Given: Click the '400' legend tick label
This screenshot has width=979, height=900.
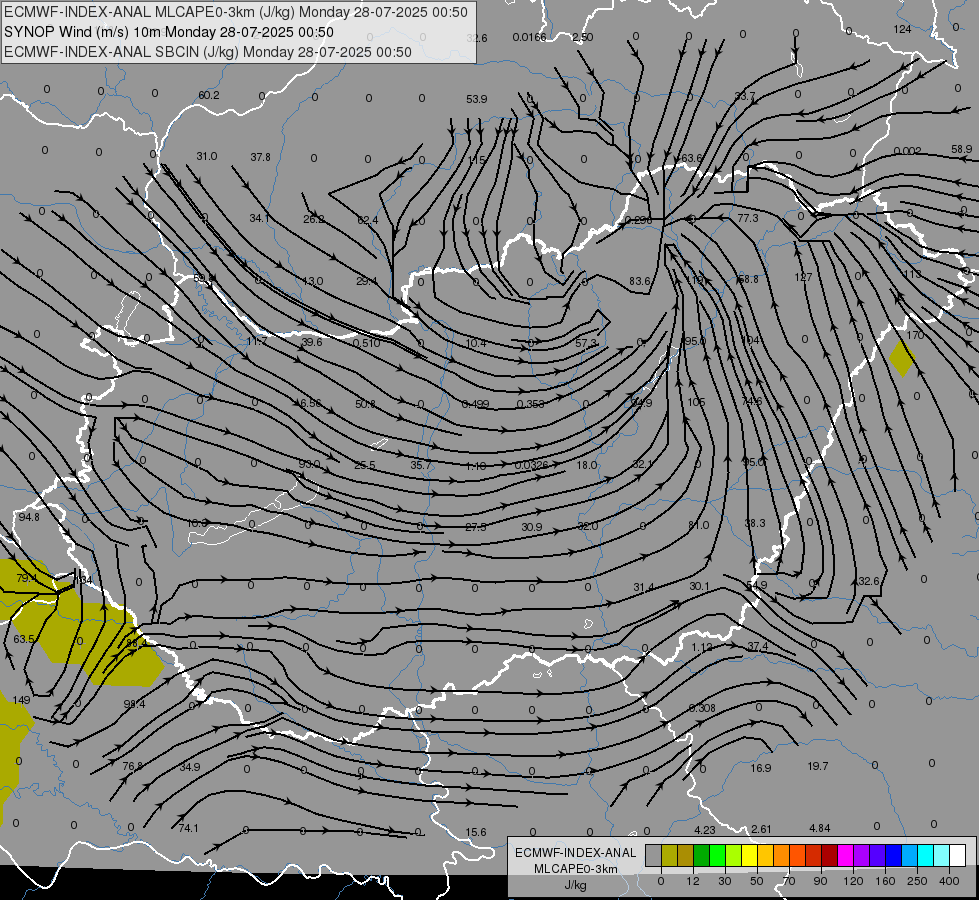Looking at the screenshot, I should (949, 881).
